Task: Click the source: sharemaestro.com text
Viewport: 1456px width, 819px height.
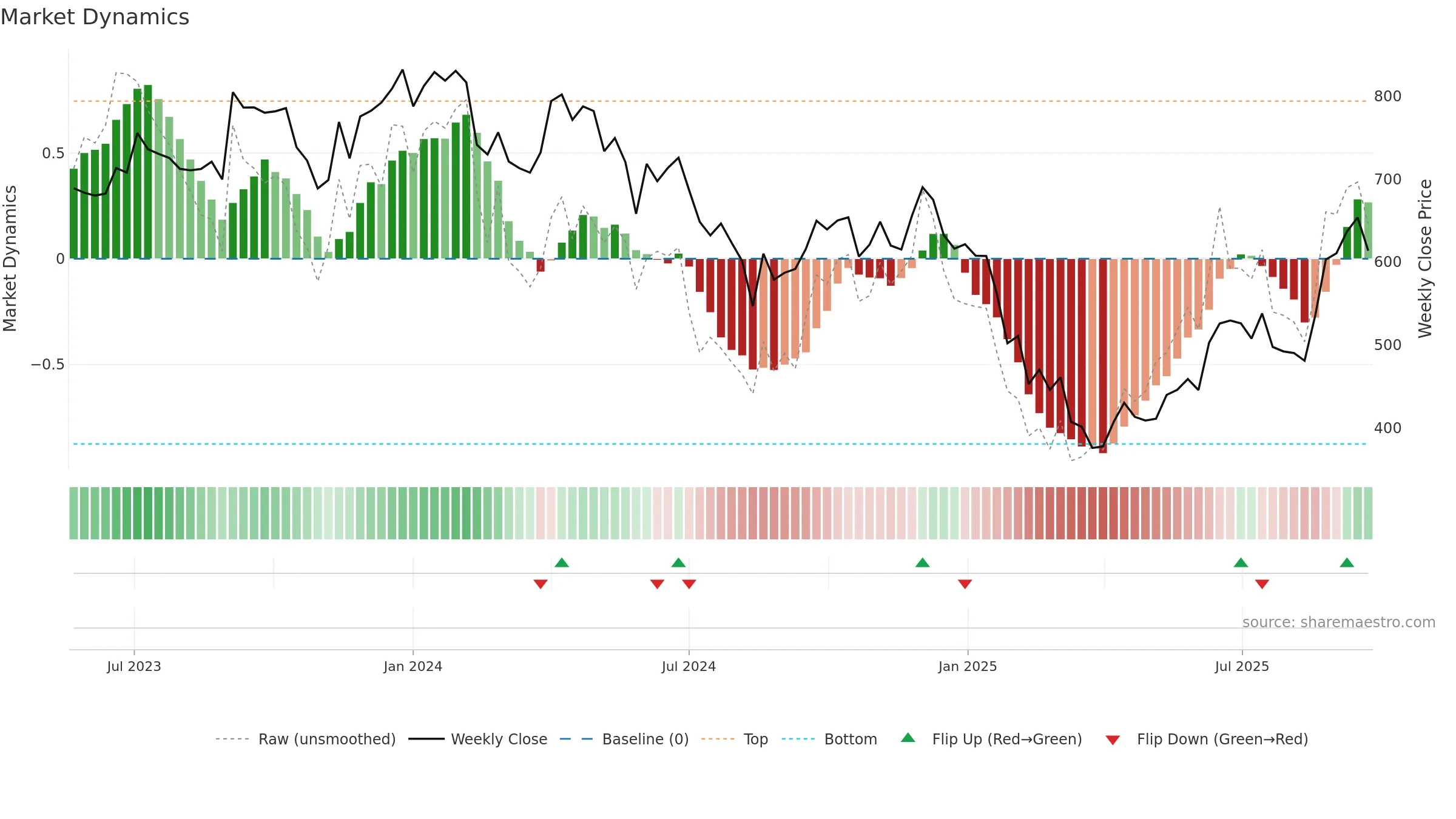Action: (x=1339, y=622)
